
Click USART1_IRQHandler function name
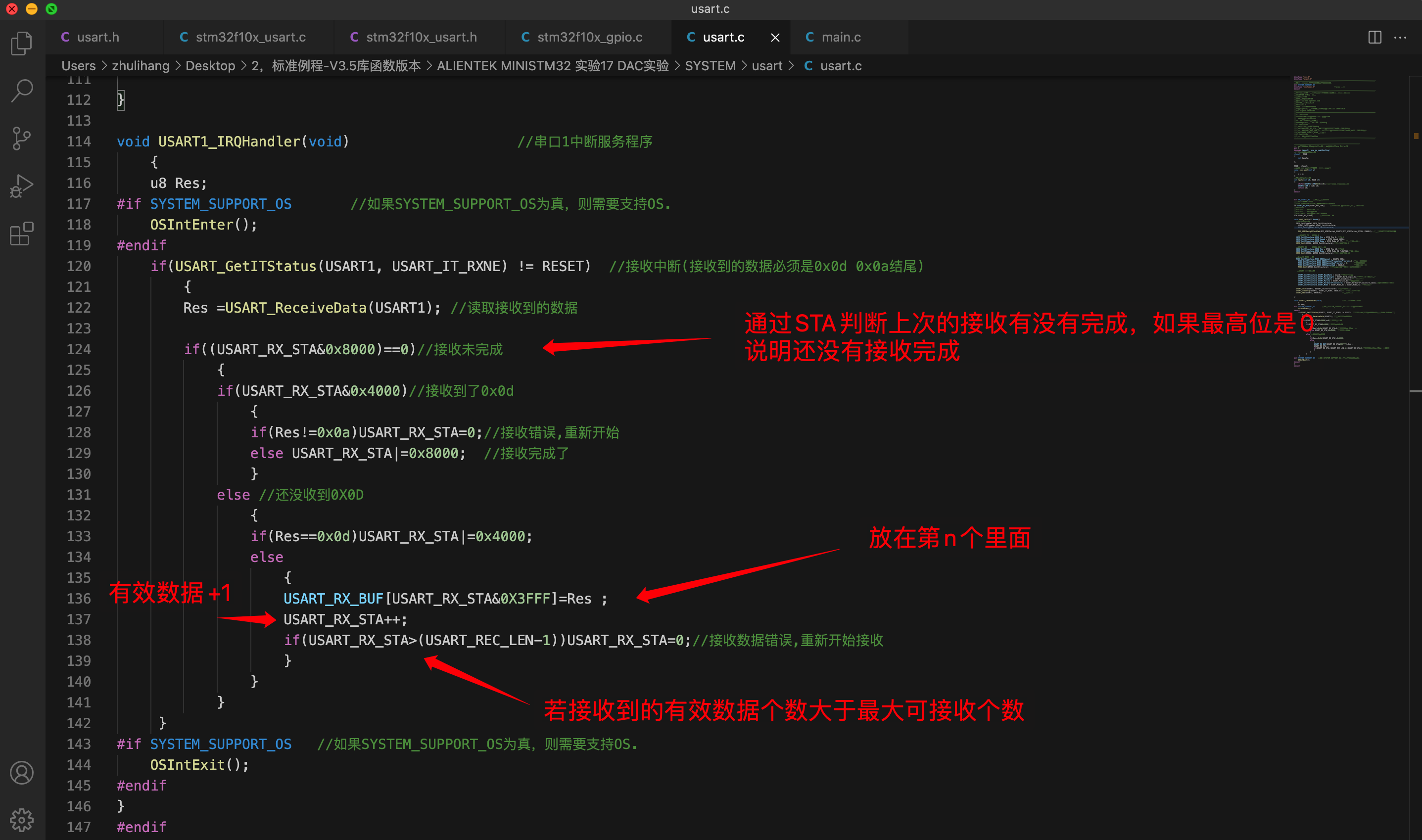[x=229, y=141]
